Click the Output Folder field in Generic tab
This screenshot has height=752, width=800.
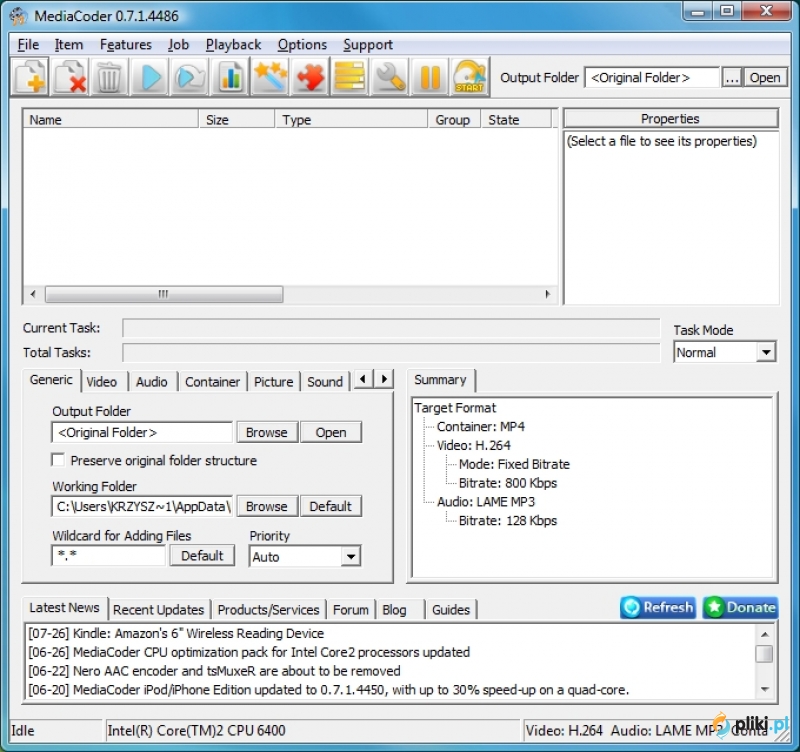click(142, 432)
